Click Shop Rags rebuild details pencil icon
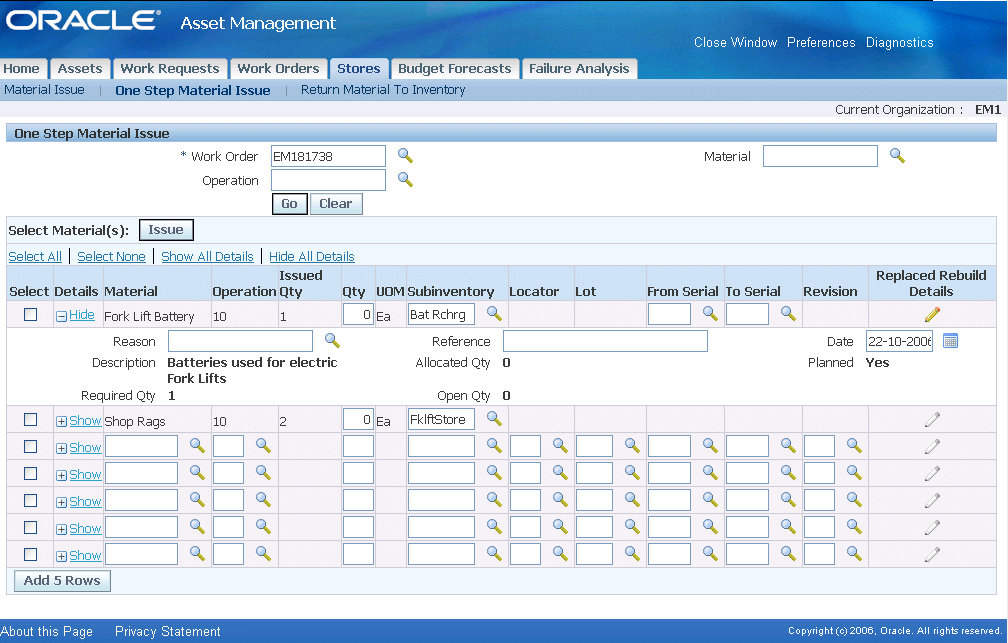The image size is (1008, 643). click(x=932, y=420)
